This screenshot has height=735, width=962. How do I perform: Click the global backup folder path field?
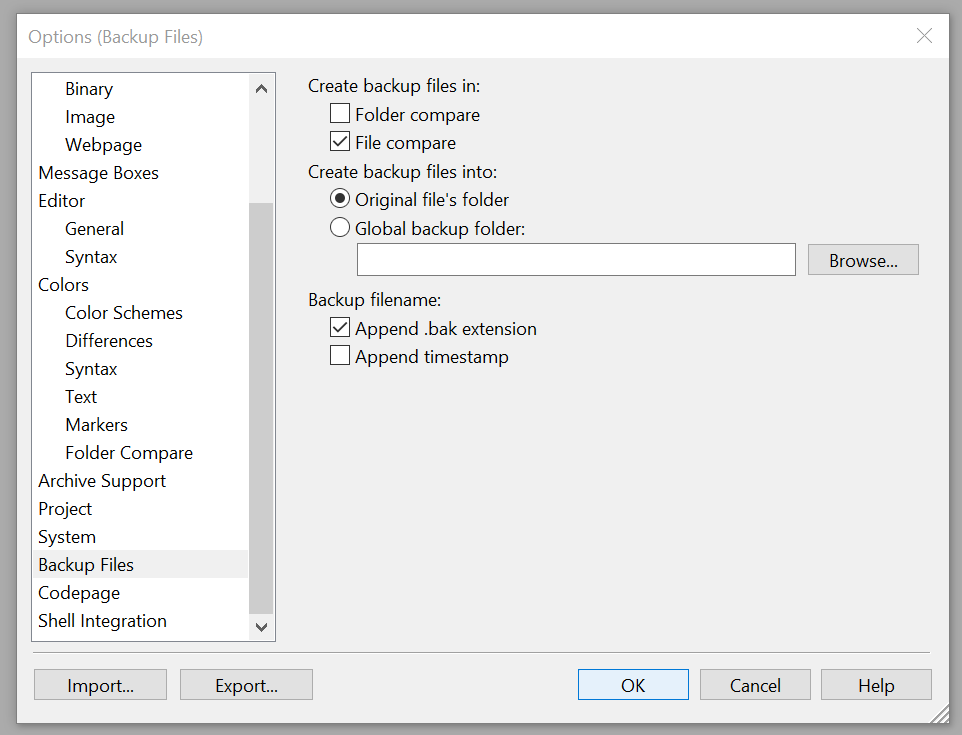[x=576, y=260]
